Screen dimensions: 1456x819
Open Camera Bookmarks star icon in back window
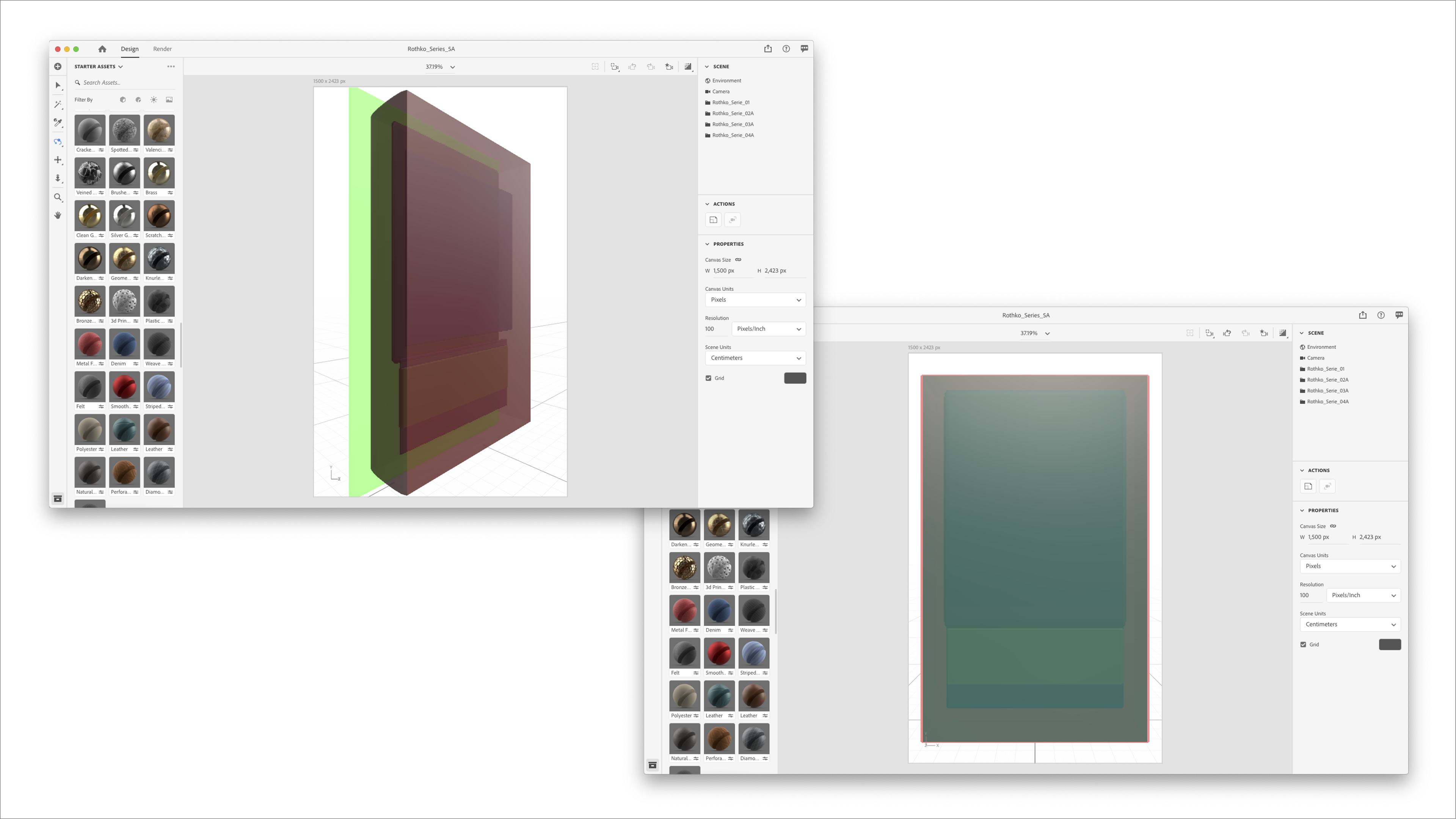point(1265,334)
